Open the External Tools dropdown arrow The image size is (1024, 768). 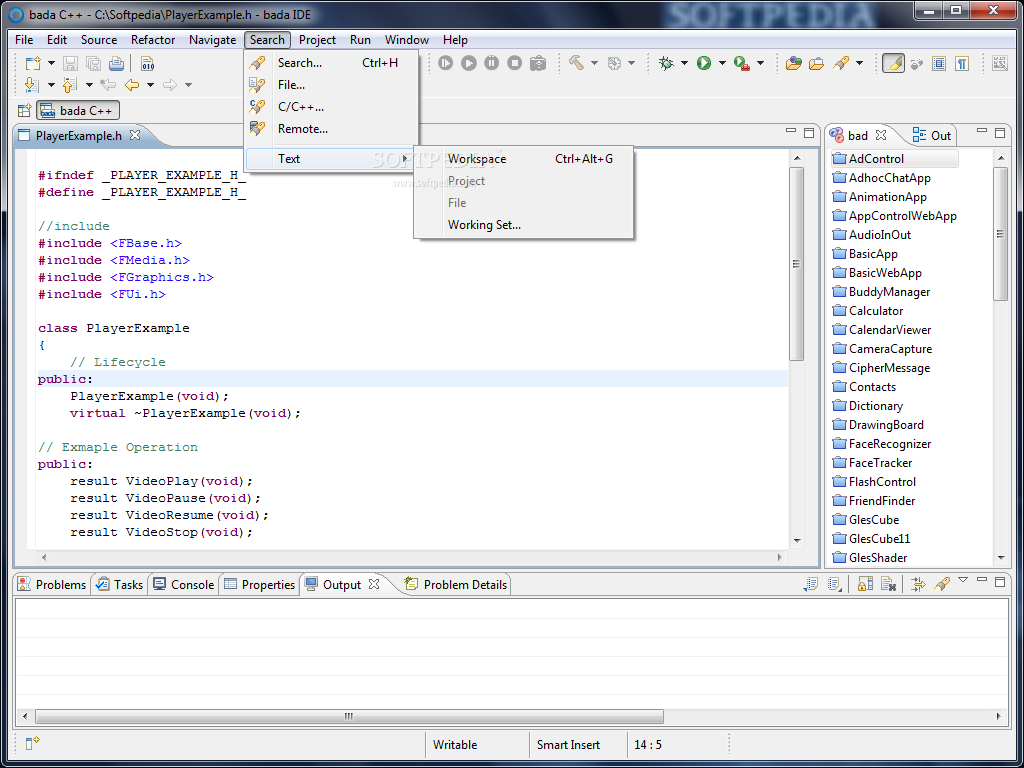[x=761, y=63]
